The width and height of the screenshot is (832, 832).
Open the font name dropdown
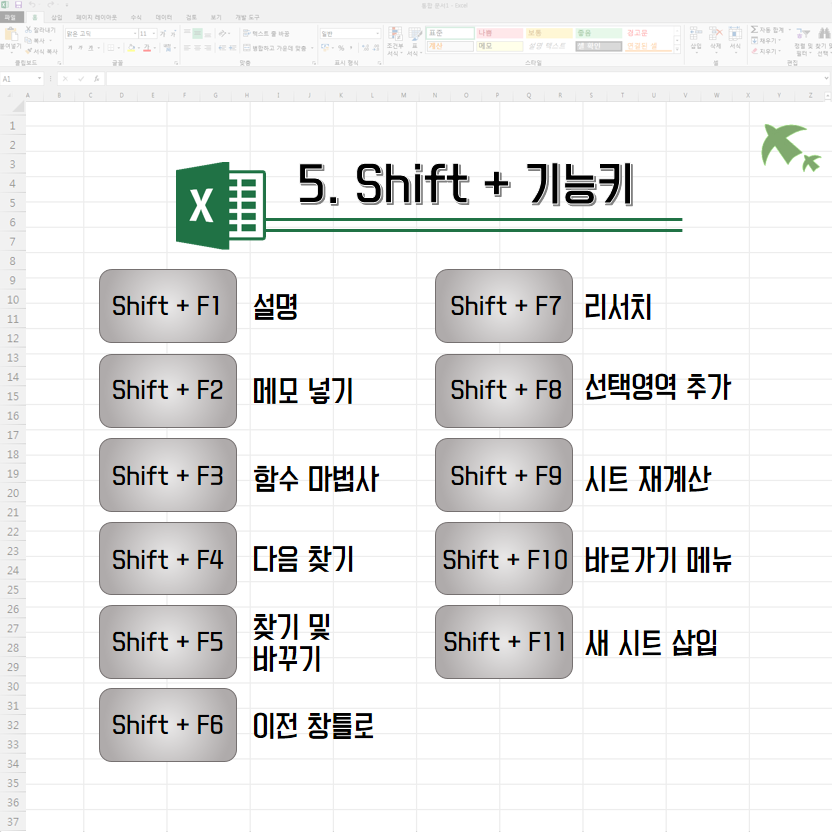click(134, 33)
